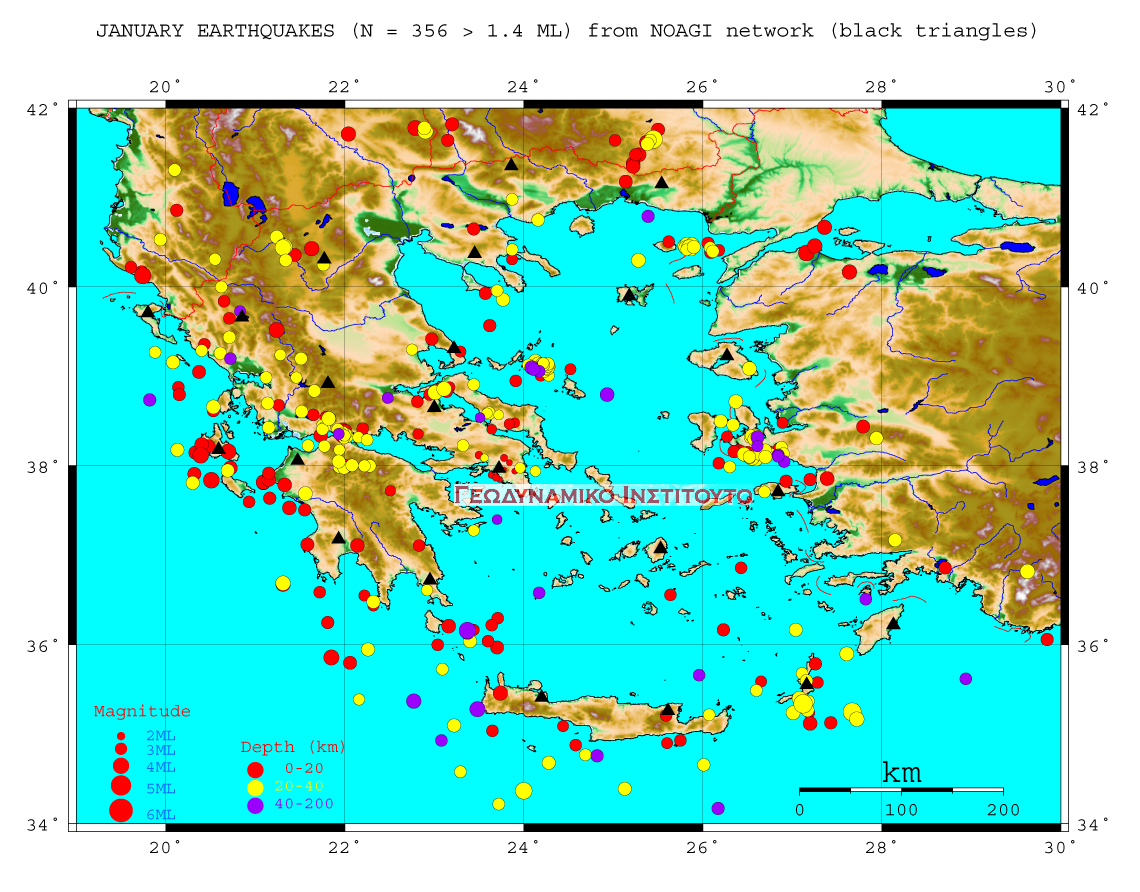Click the top axis "20°" longitude label

(166, 87)
